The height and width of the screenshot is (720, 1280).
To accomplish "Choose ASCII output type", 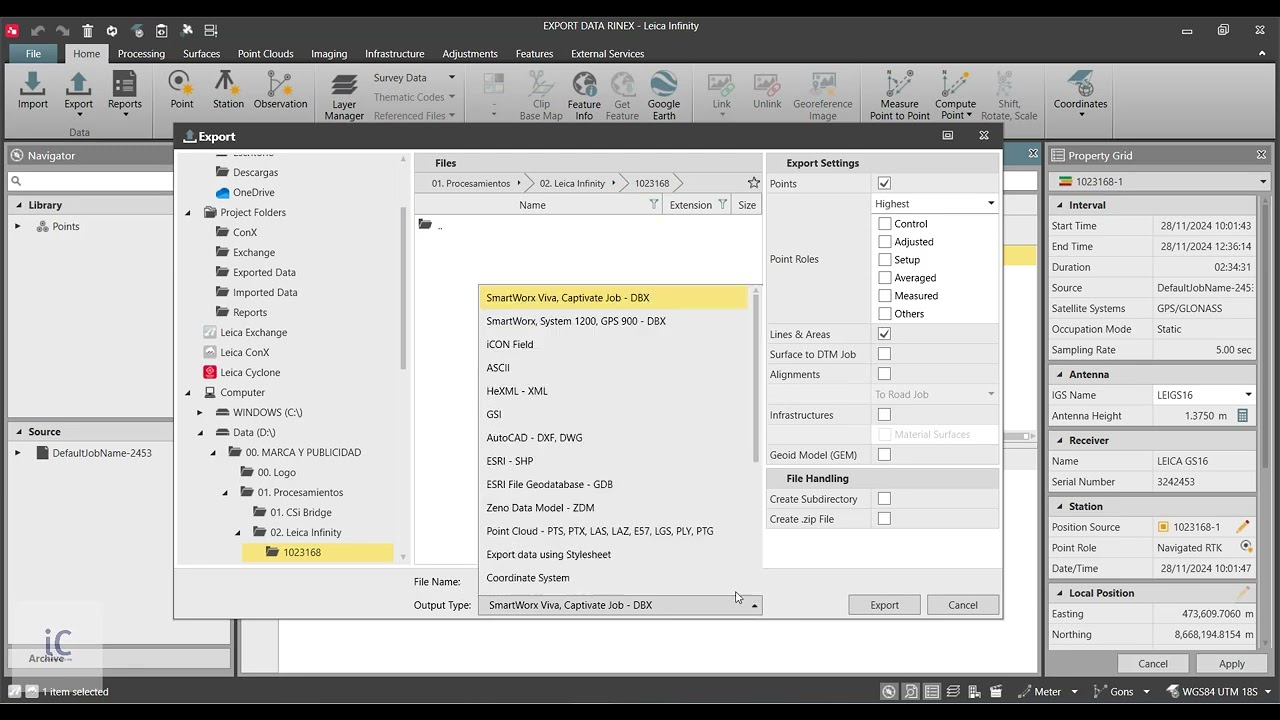I will pos(498,368).
